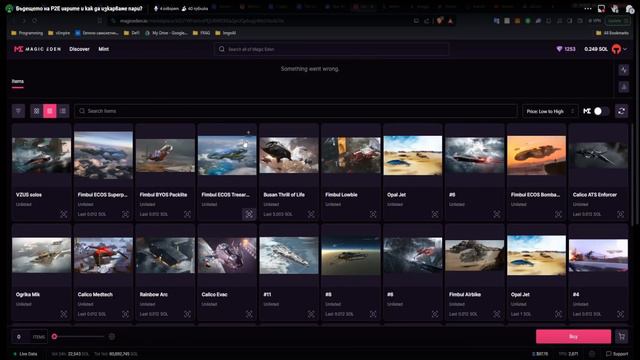Select the large grid view icon

coord(36,111)
